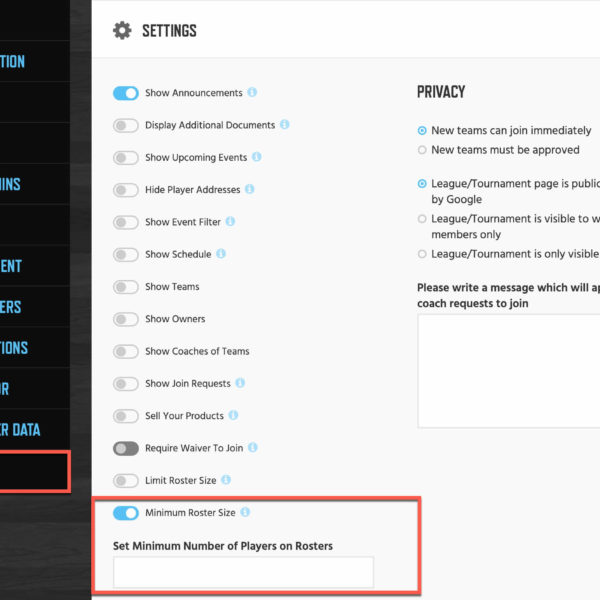600x600 pixels.
Task: Turn off the Minimum Roster Size toggle
Action: click(x=126, y=513)
